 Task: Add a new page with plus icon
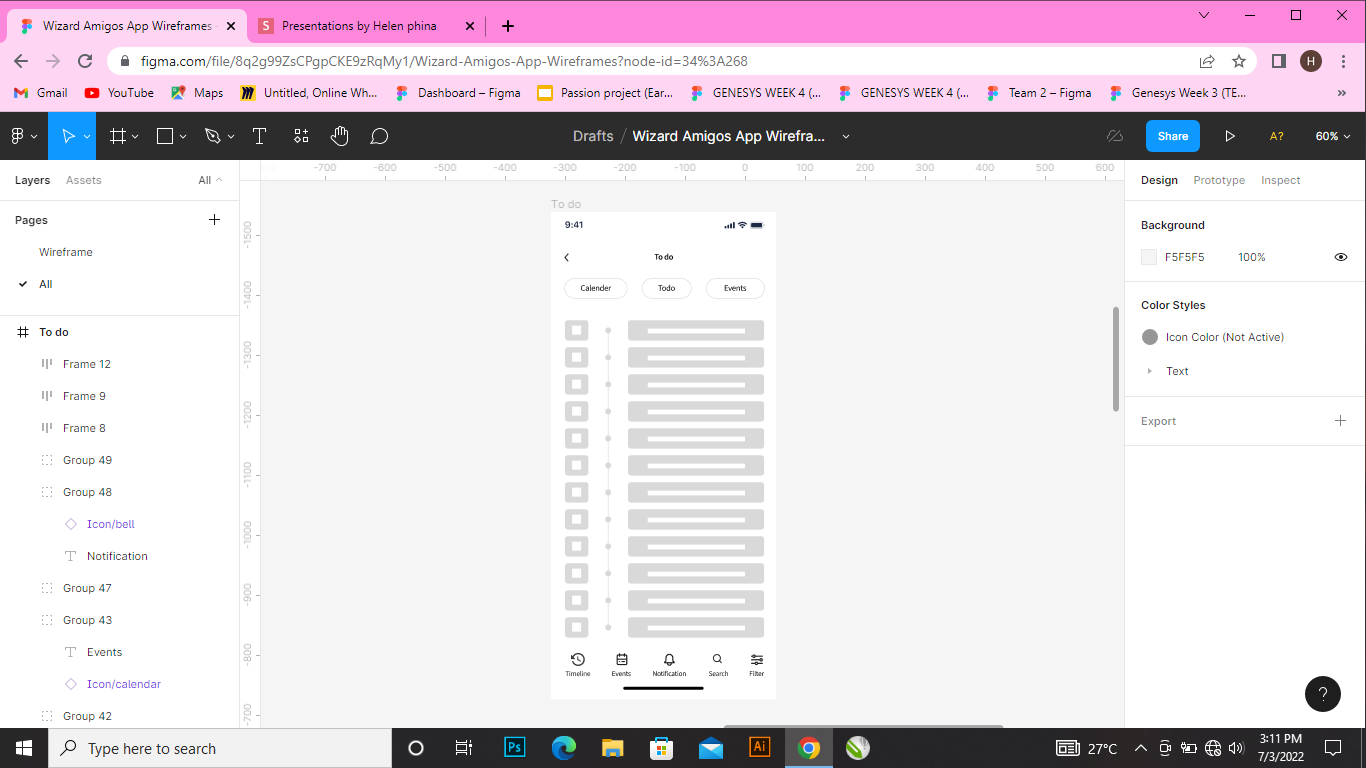[214, 220]
